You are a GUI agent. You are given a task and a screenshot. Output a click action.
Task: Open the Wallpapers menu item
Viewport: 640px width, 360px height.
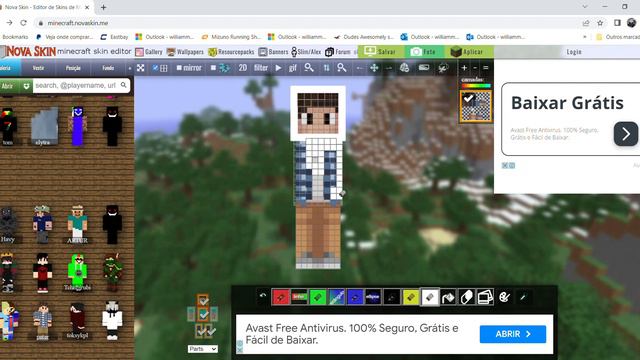pyautogui.click(x=185, y=52)
